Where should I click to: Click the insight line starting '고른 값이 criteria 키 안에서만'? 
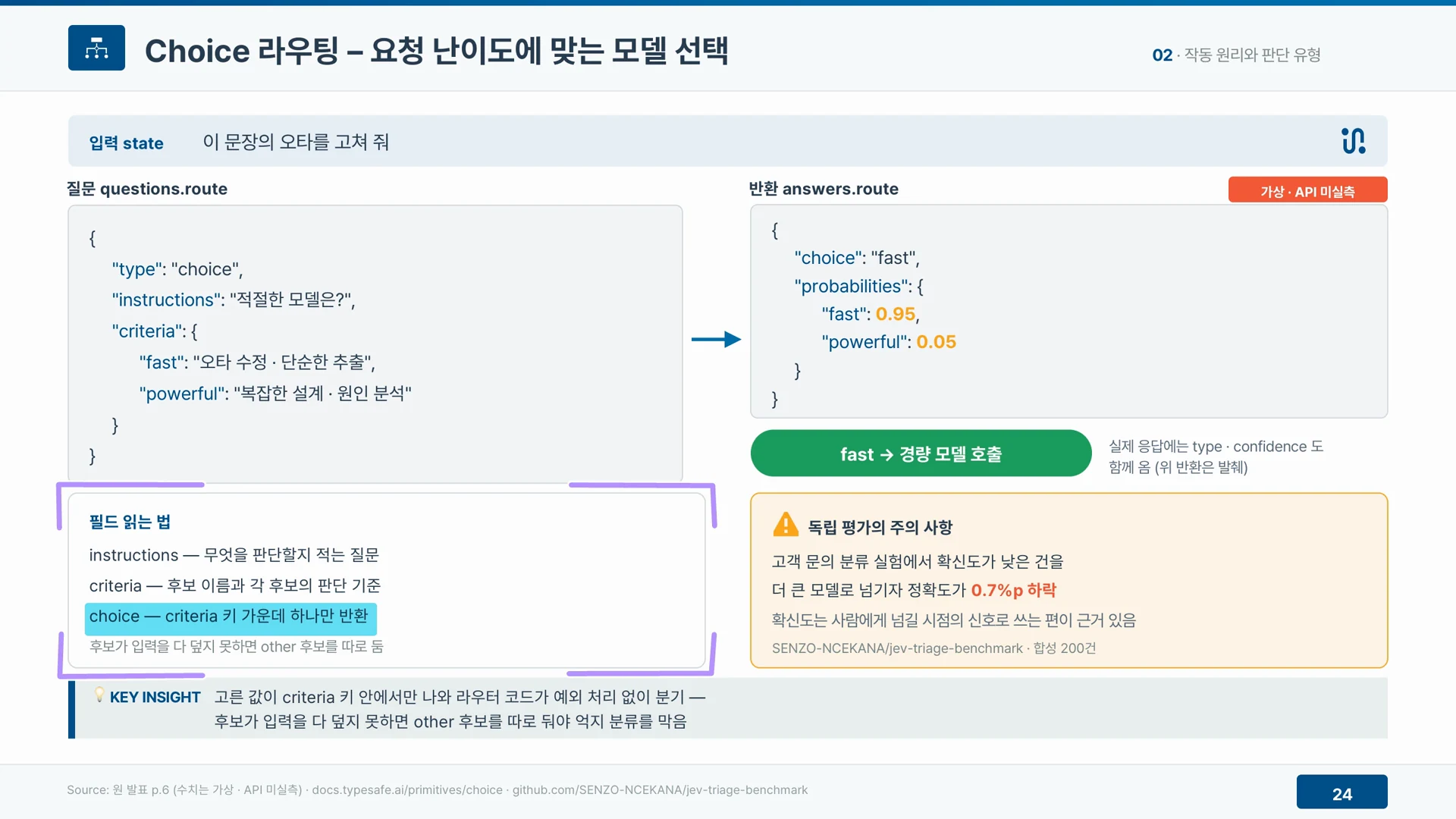coord(460,697)
